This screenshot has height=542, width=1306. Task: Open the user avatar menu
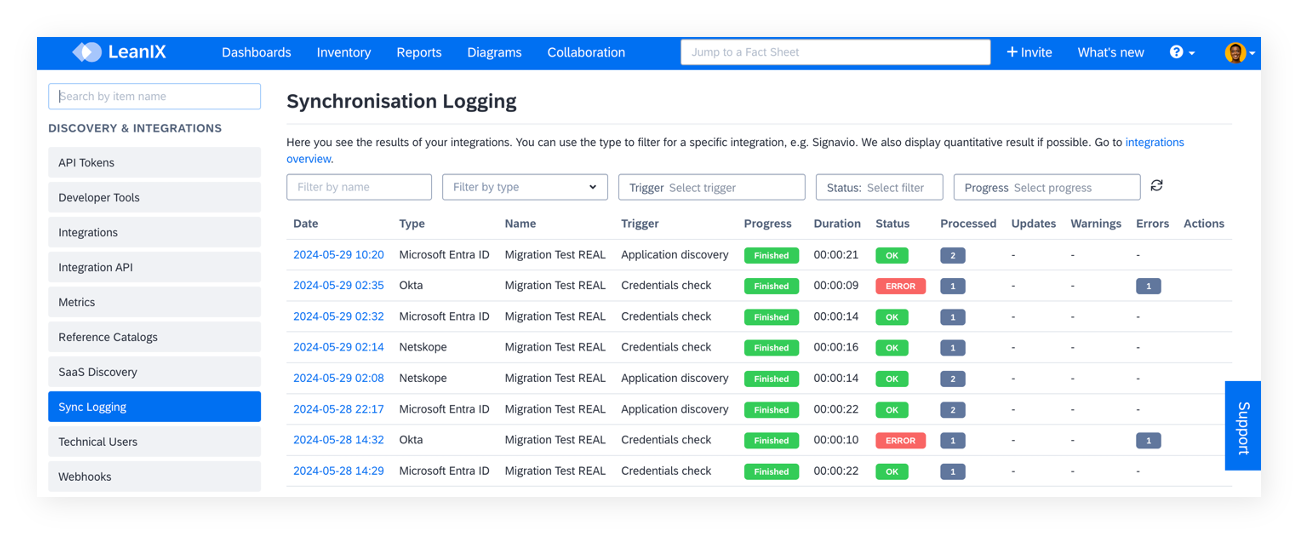[1240, 53]
